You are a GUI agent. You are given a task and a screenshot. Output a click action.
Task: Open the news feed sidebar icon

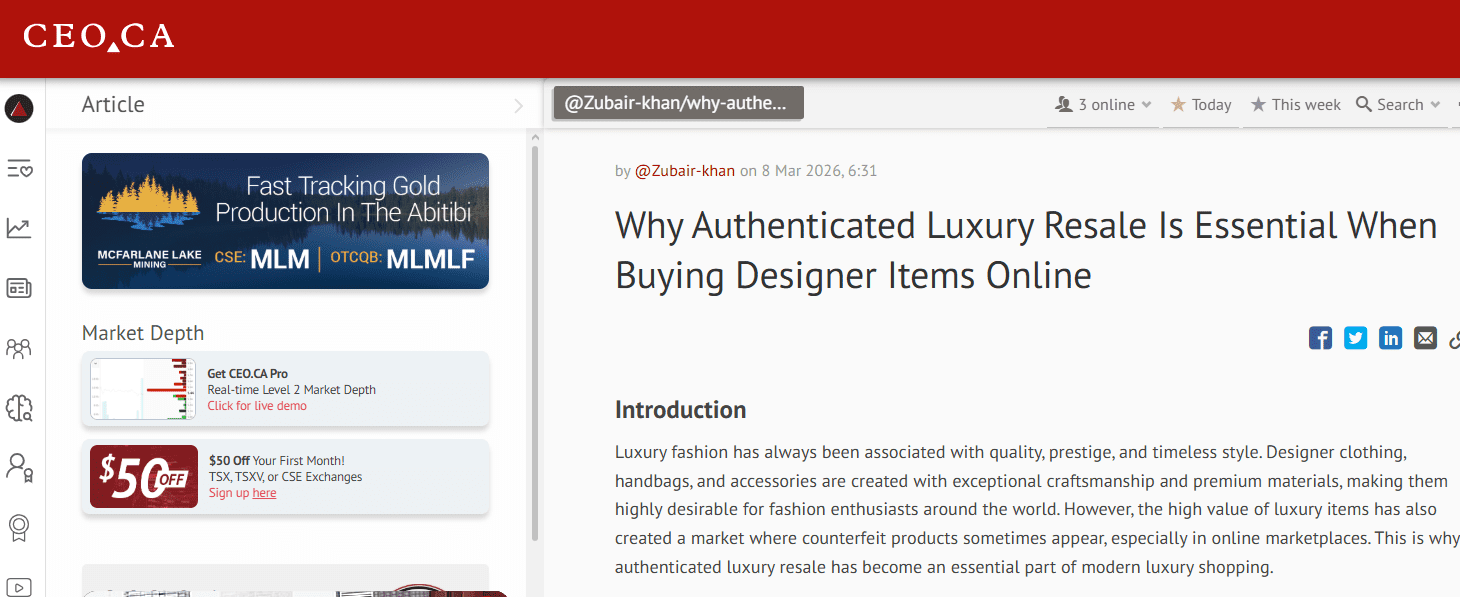point(19,289)
